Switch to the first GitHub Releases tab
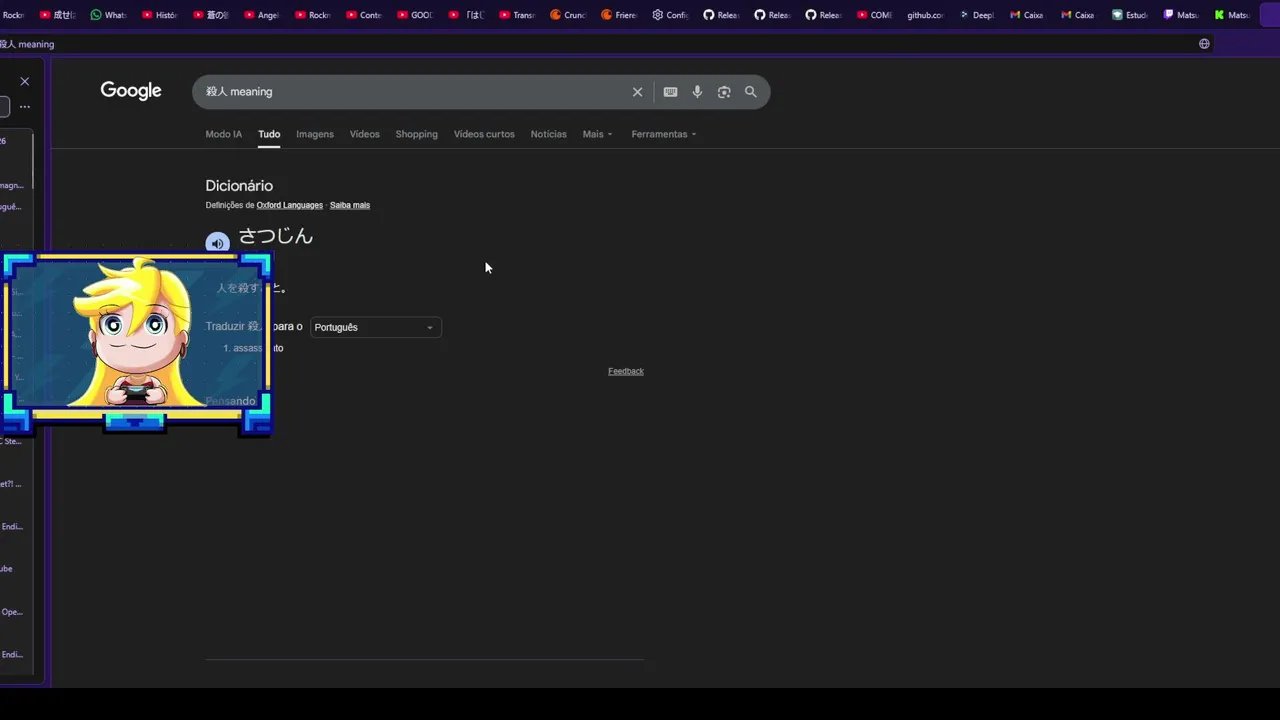This screenshot has height=720, width=1280. click(721, 15)
